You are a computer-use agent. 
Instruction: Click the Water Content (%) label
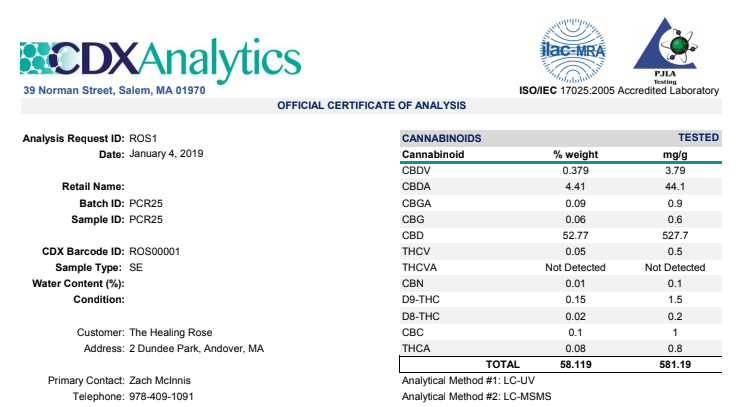78,284
